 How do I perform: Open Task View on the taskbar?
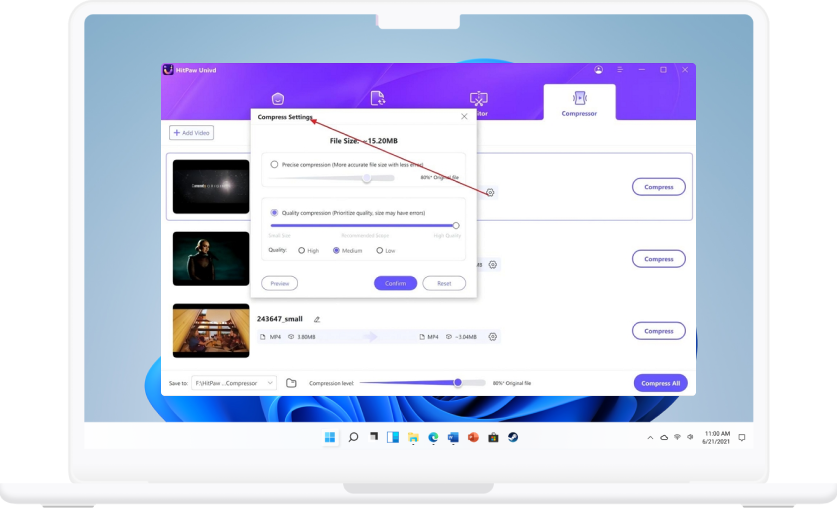[x=374, y=437]
